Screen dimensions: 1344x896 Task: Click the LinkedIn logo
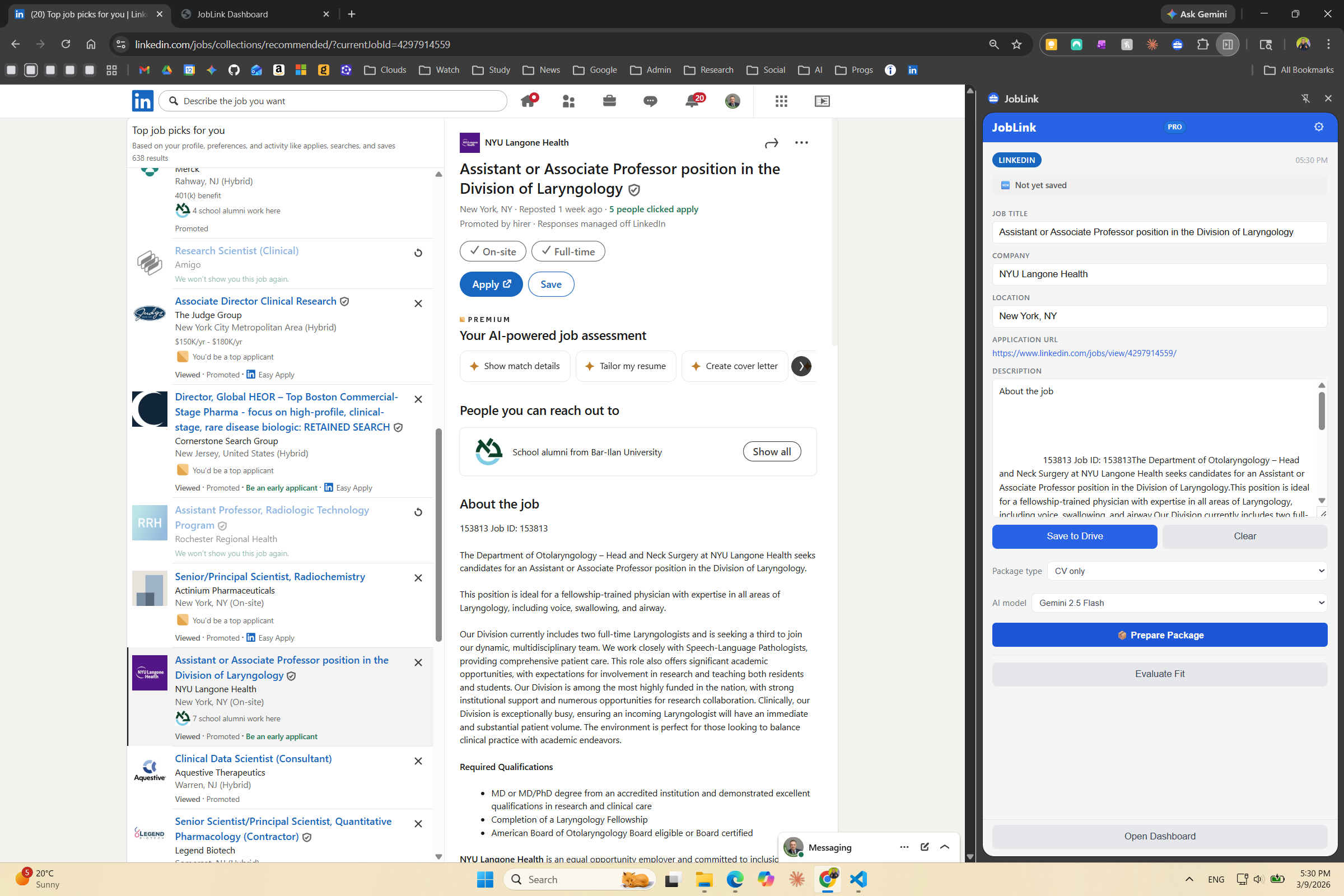[142, 101]
